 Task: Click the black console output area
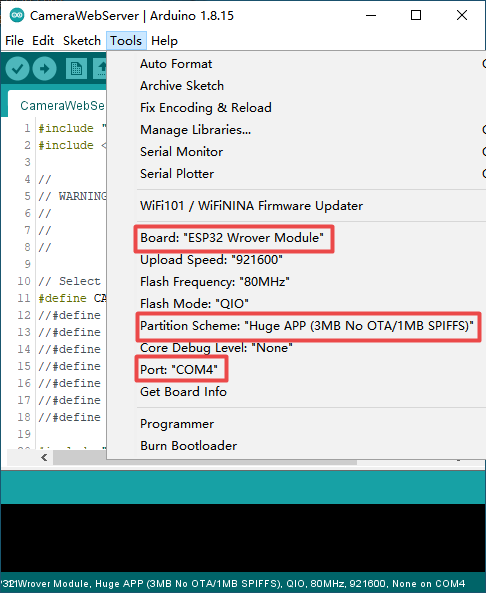pos(243,537)
